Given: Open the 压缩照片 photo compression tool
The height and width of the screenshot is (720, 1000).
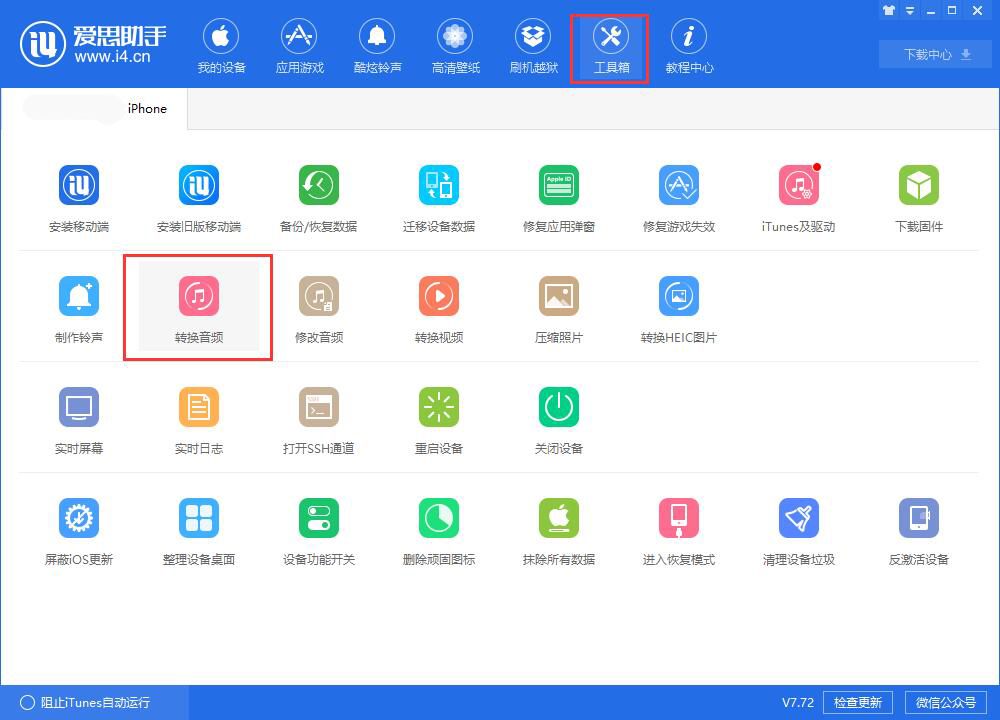Looking at the screenshot, I should coord(559,305).
